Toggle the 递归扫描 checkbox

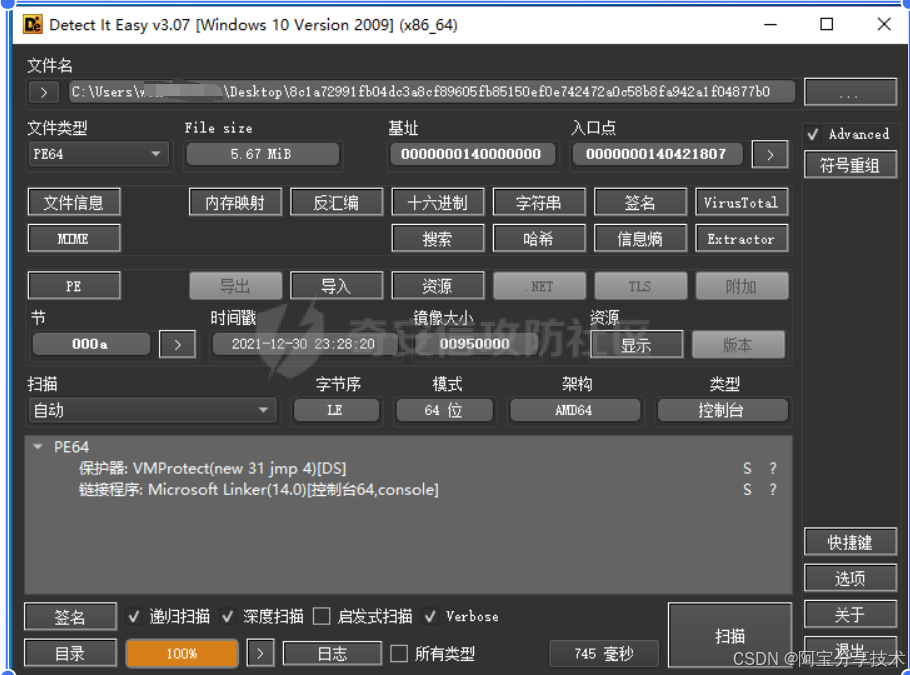134,616
